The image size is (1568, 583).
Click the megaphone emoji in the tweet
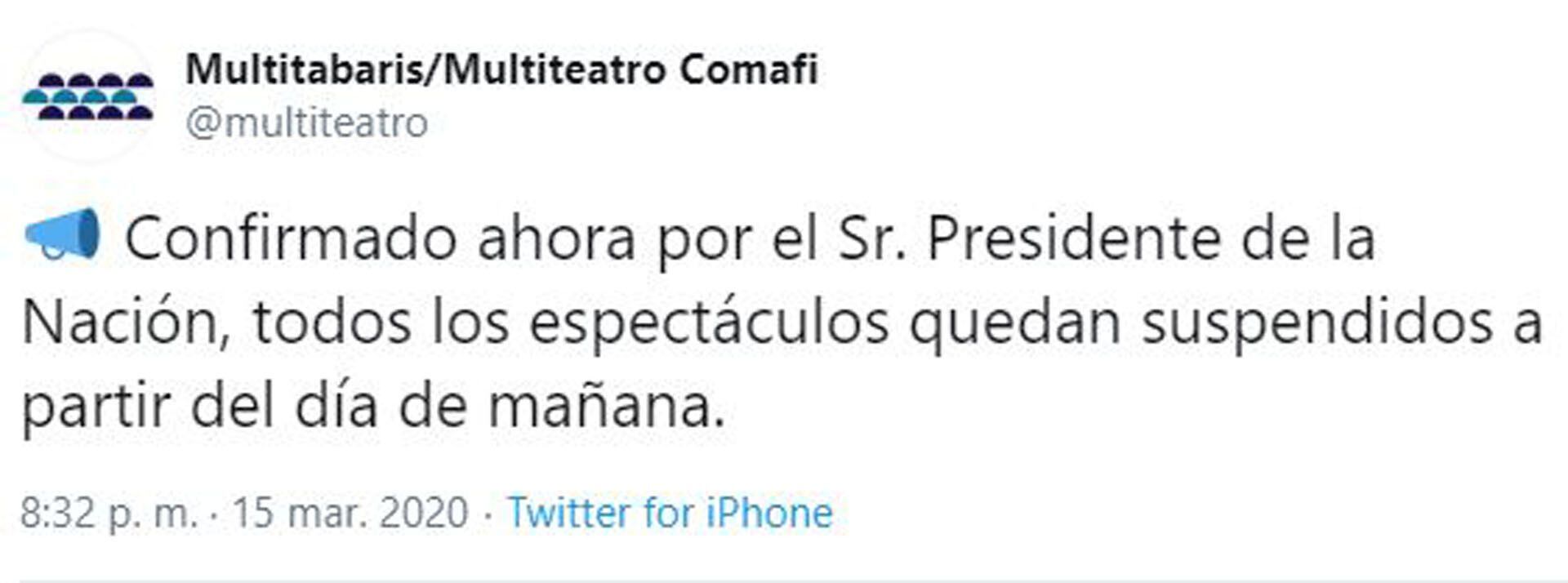click(63, 234)
